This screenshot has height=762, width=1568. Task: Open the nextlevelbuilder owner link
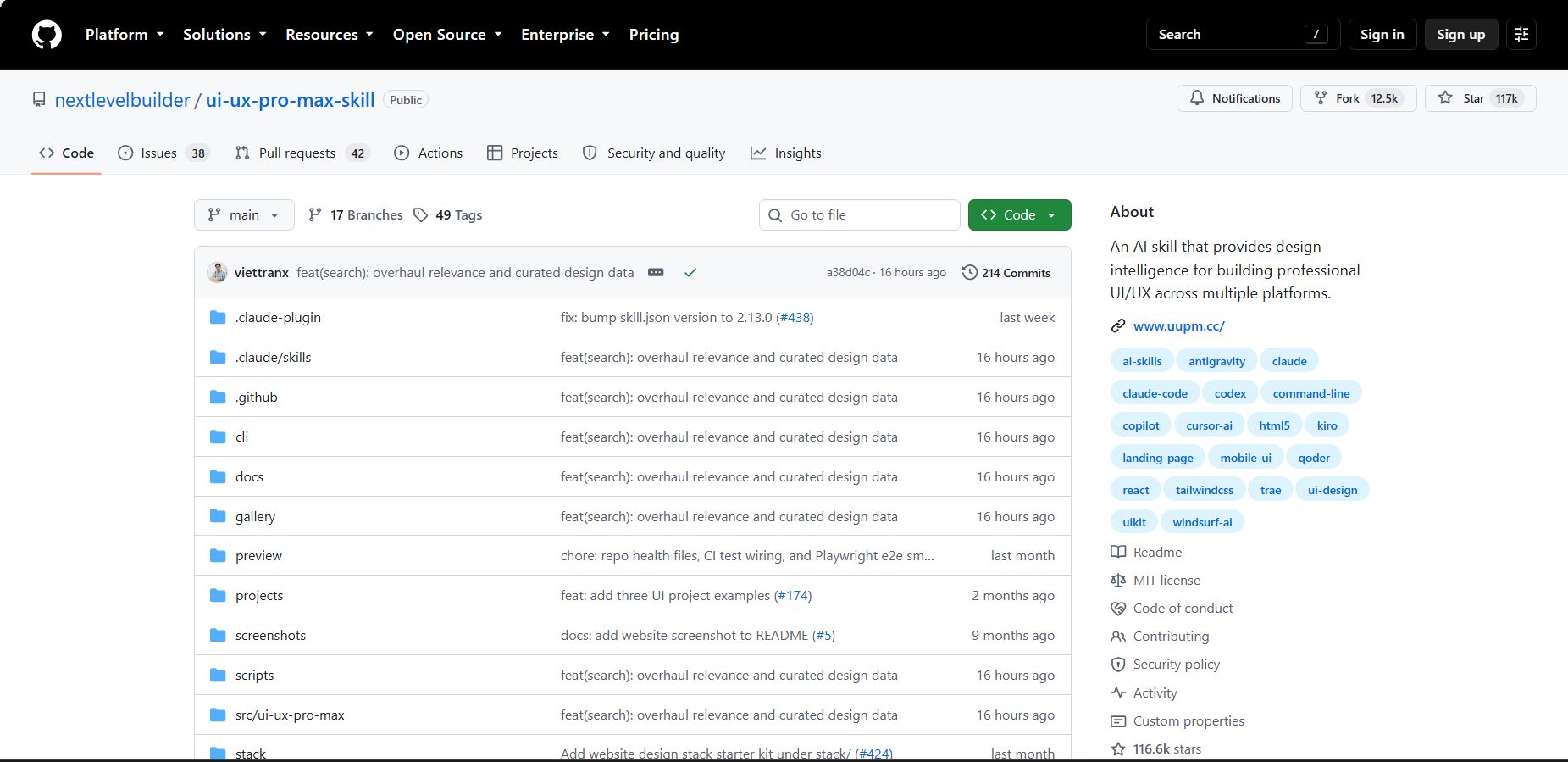pyautogui.click(x=123, y=100)
